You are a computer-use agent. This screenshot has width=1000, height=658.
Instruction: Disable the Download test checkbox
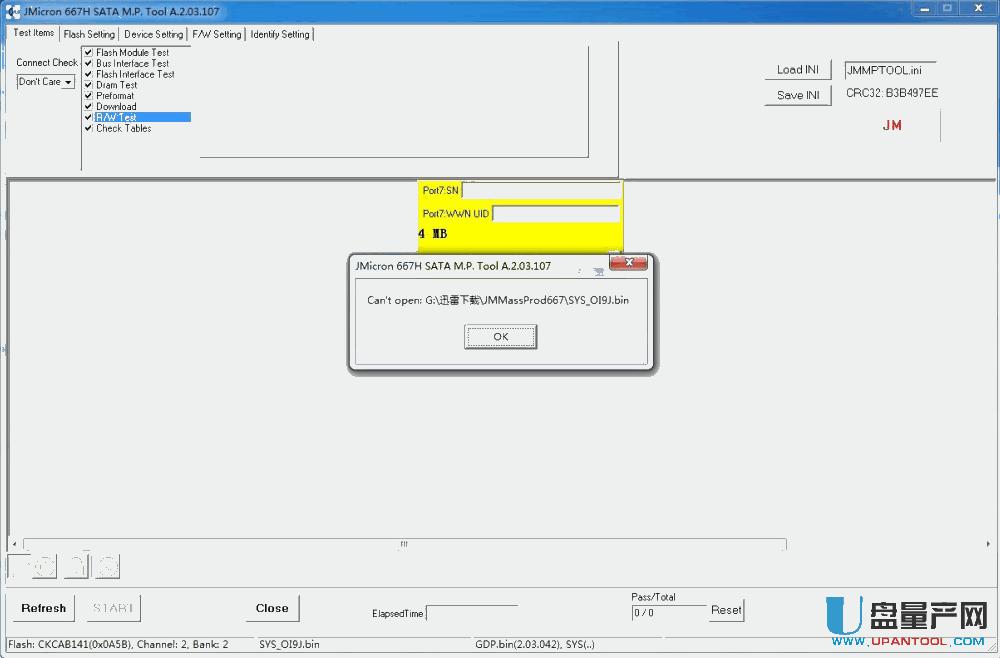[88, 106]
